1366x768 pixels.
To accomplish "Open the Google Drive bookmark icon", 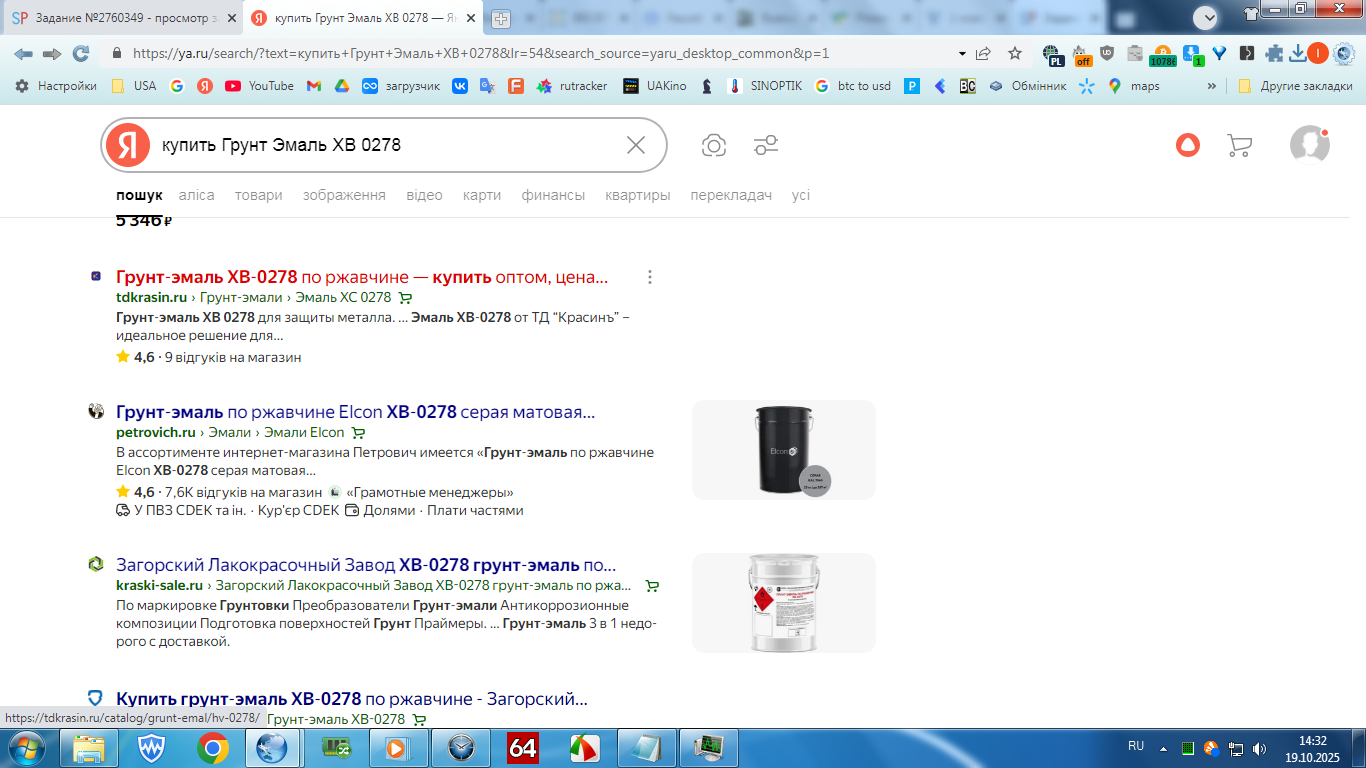I will click(341, 86).
